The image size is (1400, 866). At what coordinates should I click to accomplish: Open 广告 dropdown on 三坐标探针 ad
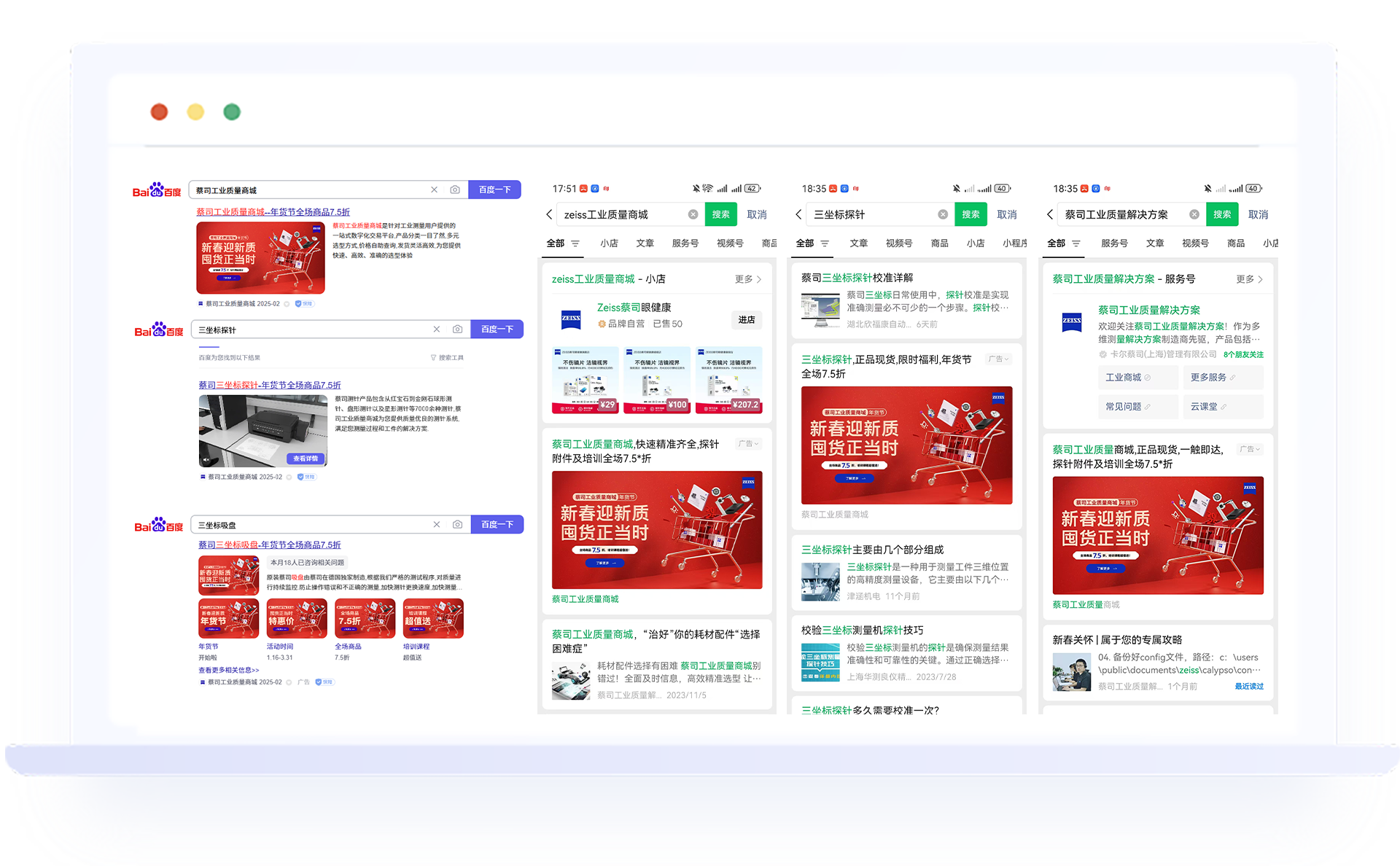(998, 359)
